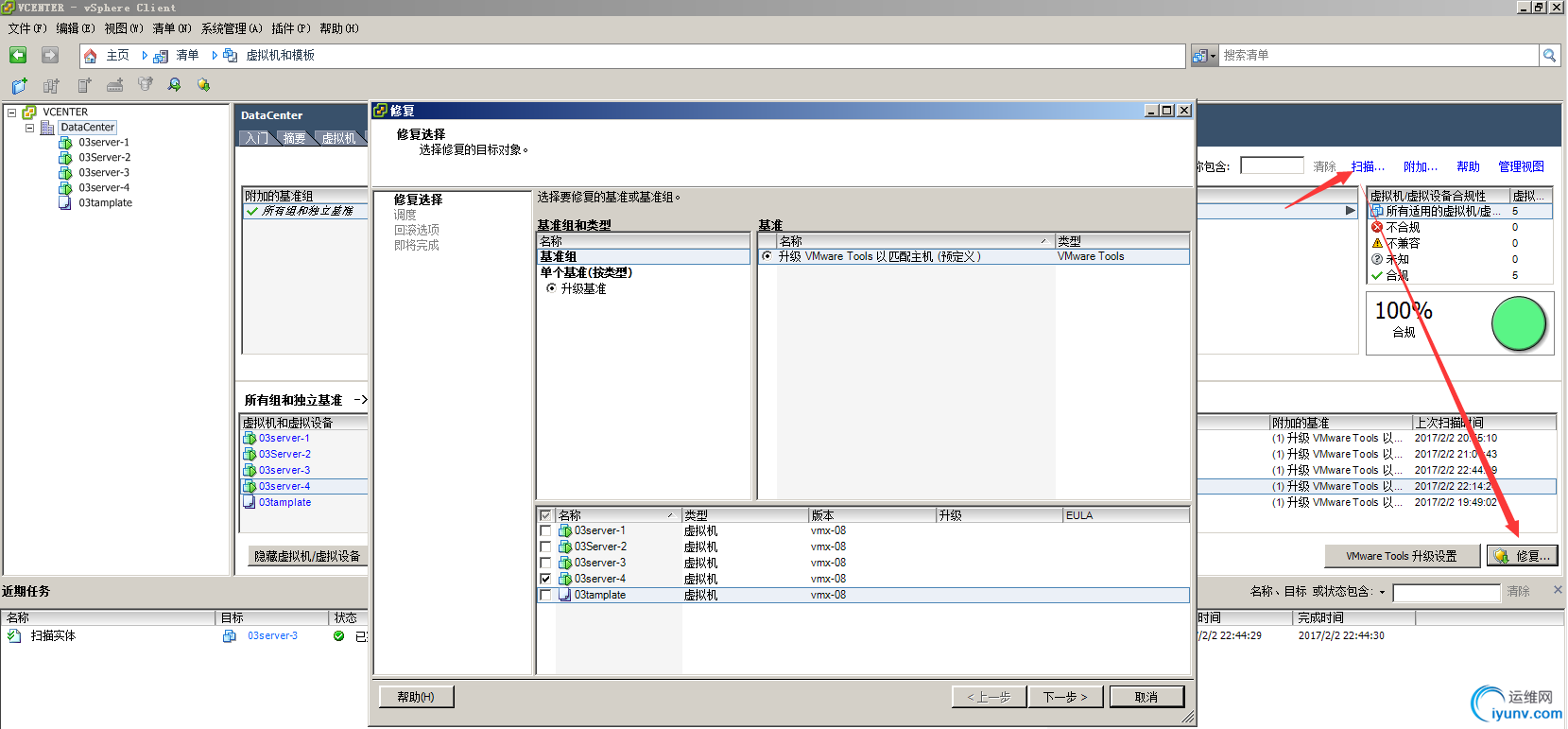Collapse the DataCenter tree node
This screenshot has width=1568, height=729.
point(29,128)
